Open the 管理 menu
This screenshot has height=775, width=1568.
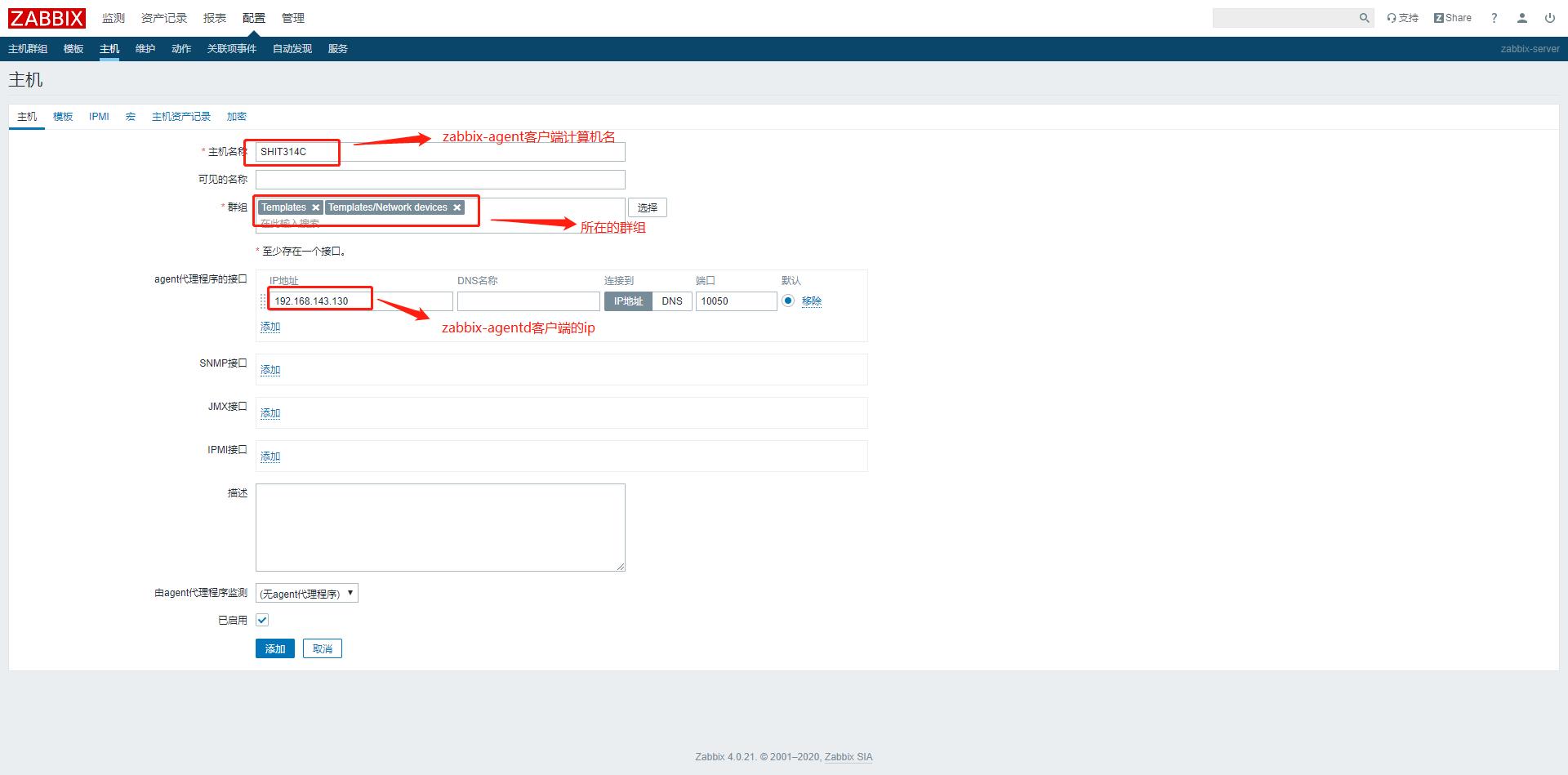293,18
